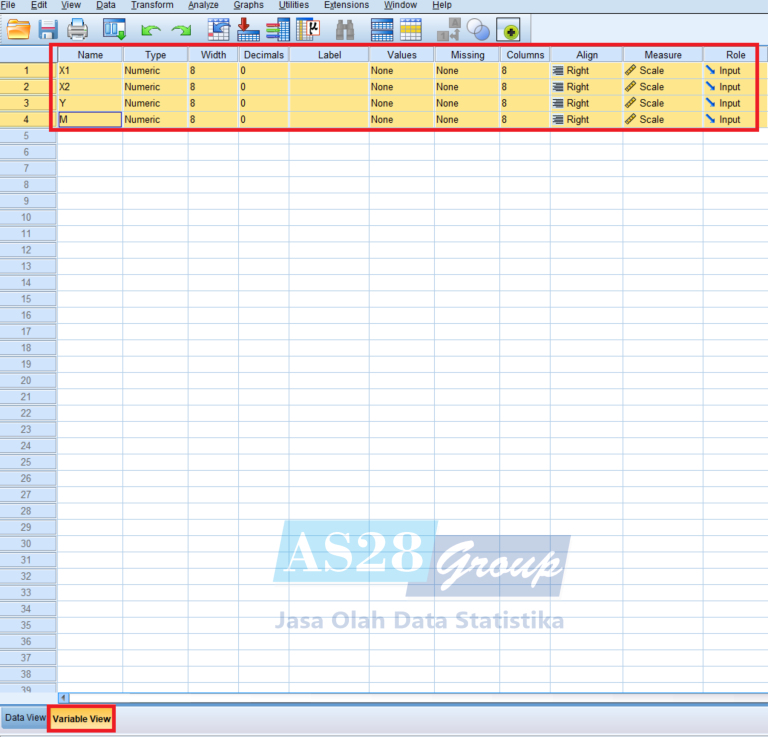Click the Recall recent dialogs icon
Image resolution: width=768 pixels, height=737 pixels.
pos(114,29)
